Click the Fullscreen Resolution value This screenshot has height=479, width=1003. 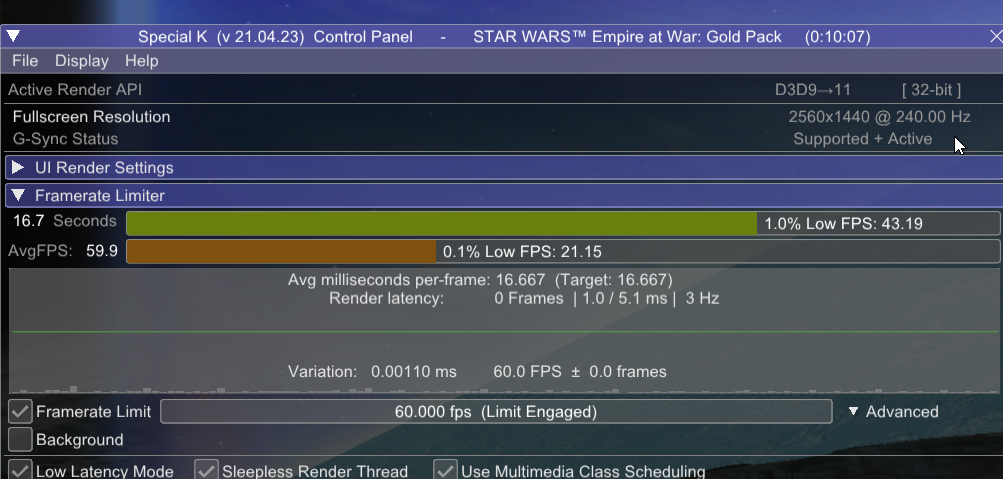pos(880,117)
